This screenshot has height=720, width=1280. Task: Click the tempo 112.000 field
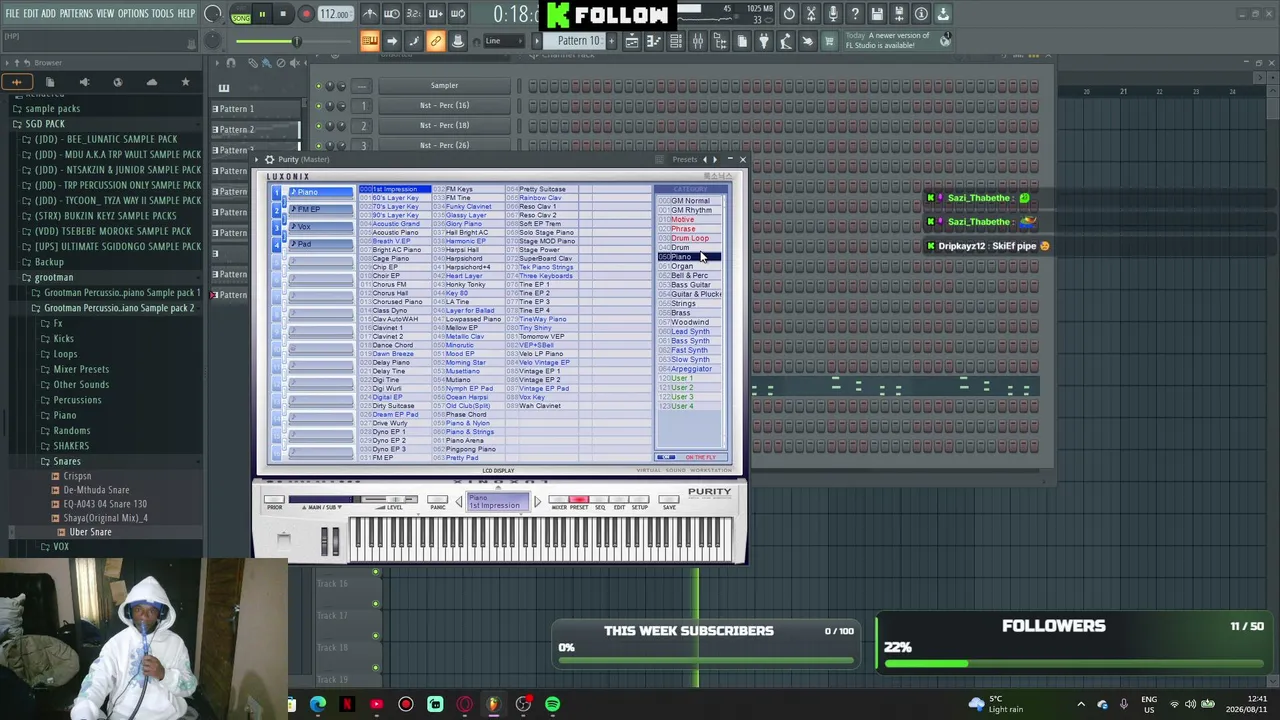tap(335, 14)
